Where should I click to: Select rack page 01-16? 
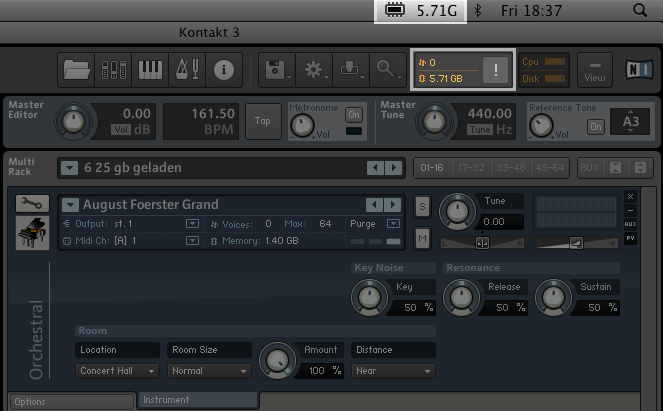pos(432,168)
